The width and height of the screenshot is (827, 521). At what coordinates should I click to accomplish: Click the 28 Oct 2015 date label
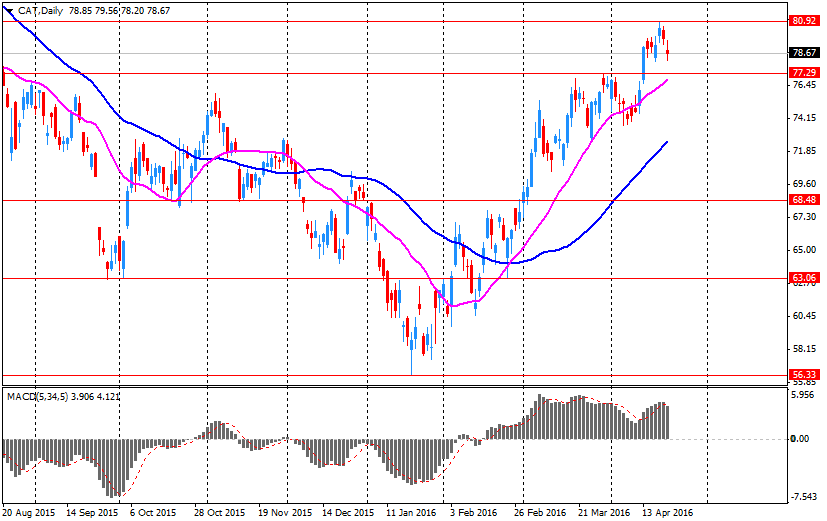219,513
